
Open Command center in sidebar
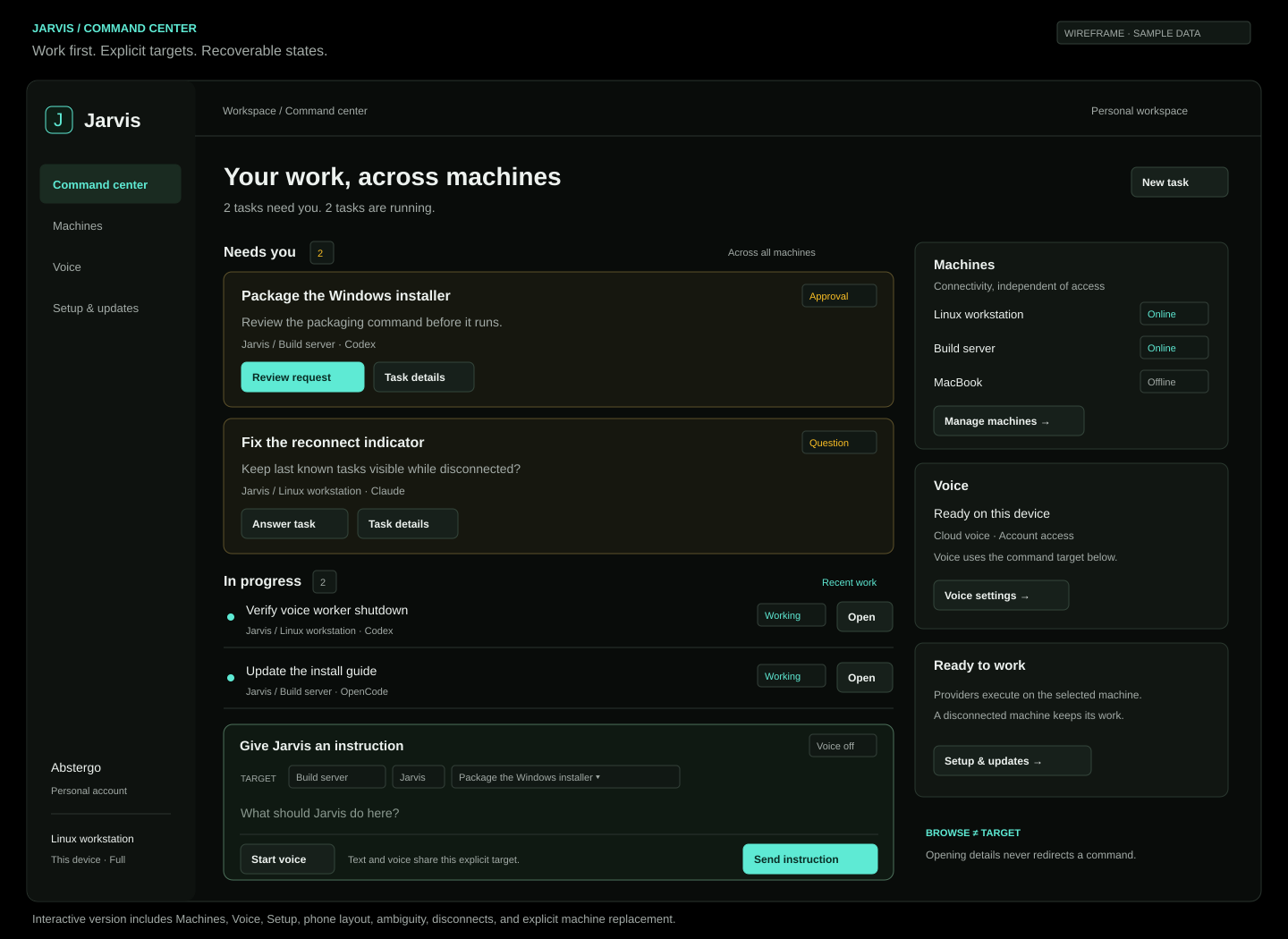coord(110,184)
